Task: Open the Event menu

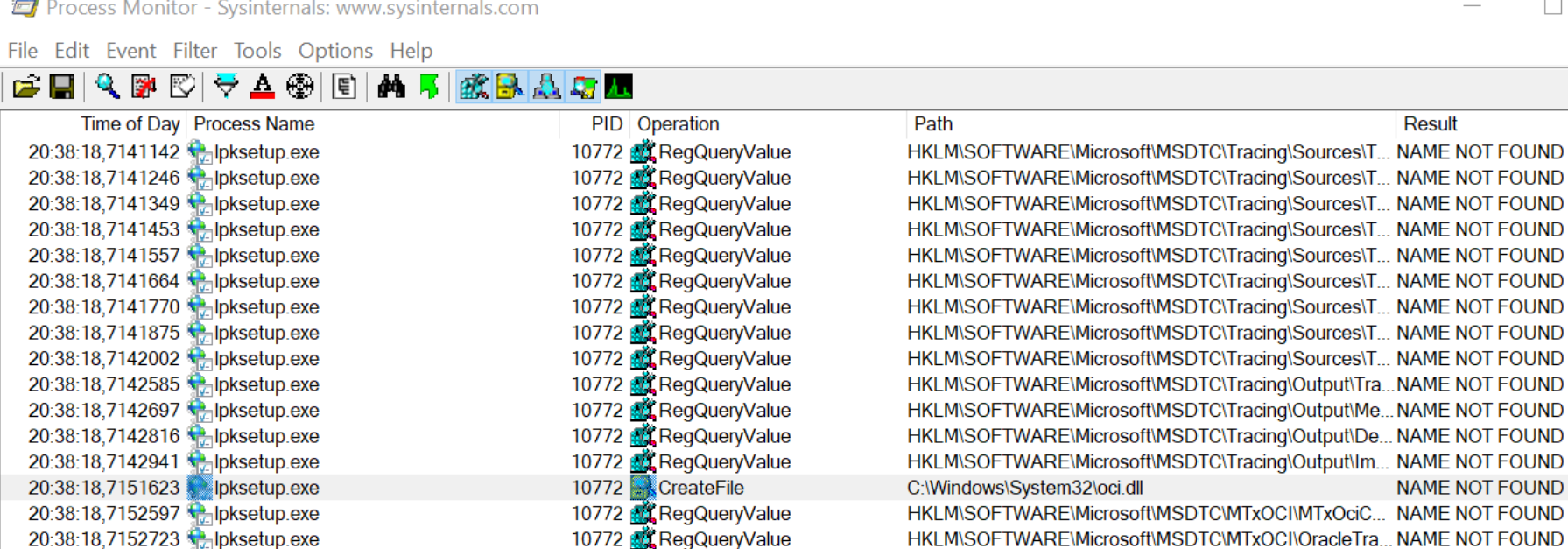Action: [131, 51]
